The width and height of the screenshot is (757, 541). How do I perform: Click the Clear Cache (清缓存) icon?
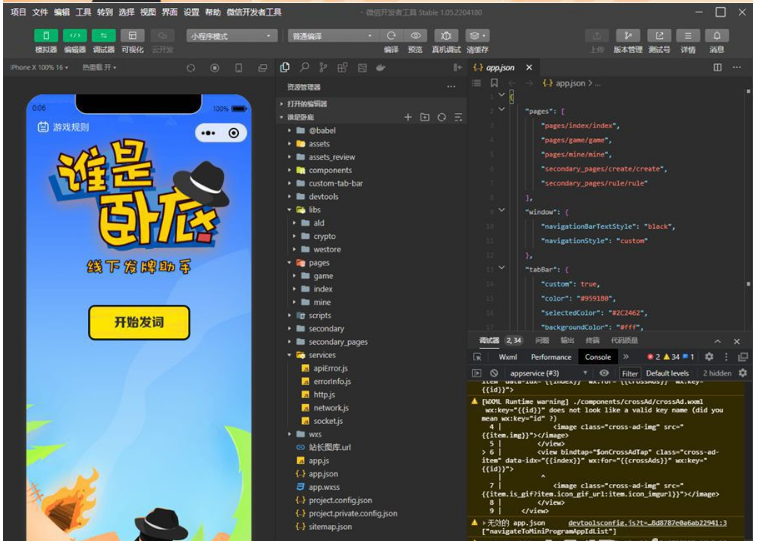[477, 36]
